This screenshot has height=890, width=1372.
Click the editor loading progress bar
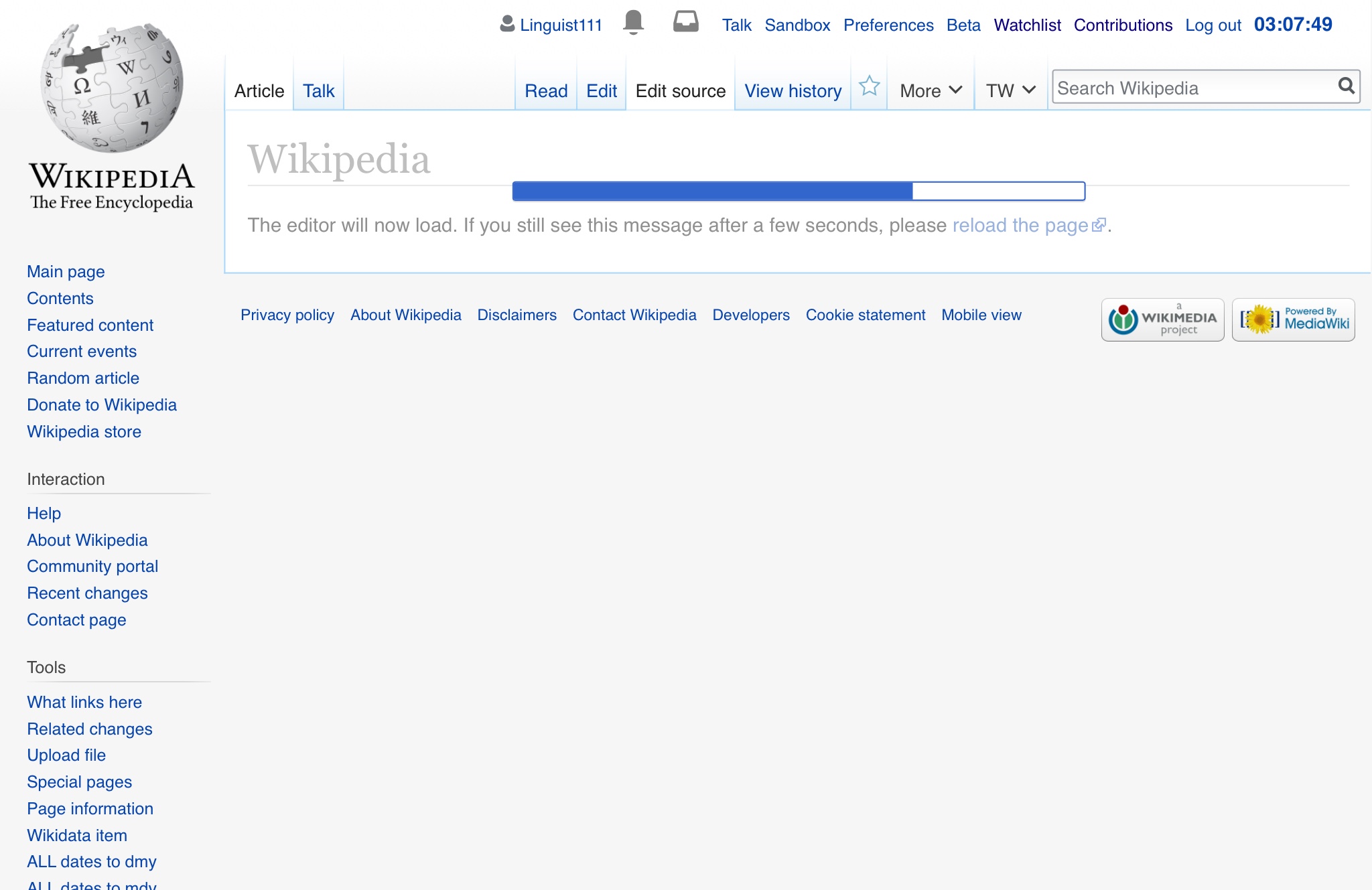pos(799,191)
